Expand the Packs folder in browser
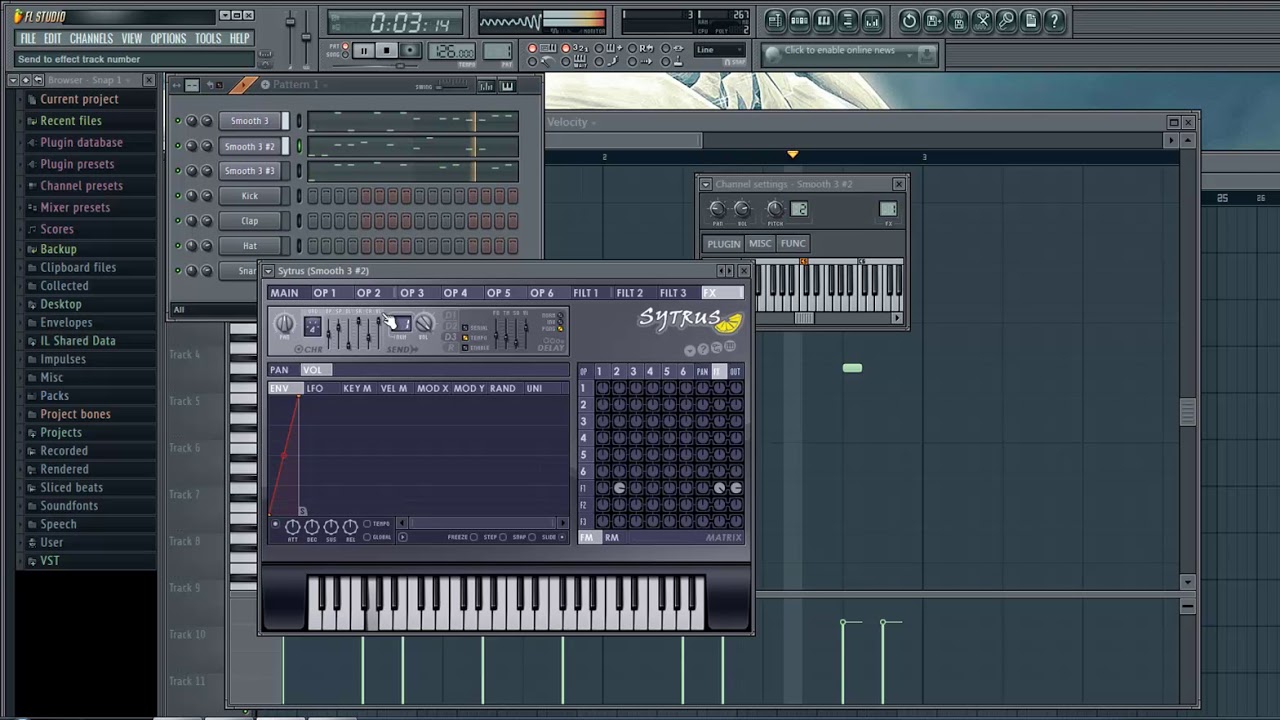1280x720 pixels. pyautogui.click(x=54, y=396)
